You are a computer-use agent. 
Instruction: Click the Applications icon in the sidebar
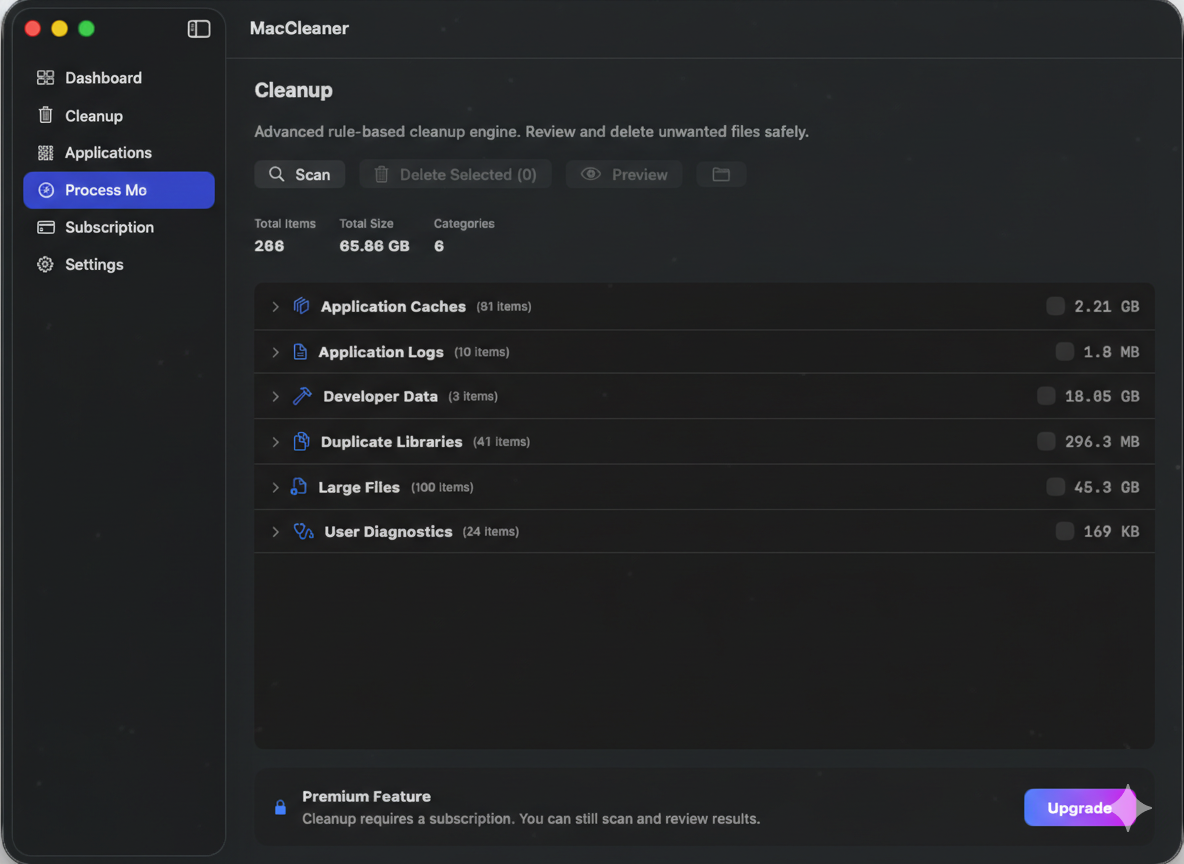coord(44,152)
